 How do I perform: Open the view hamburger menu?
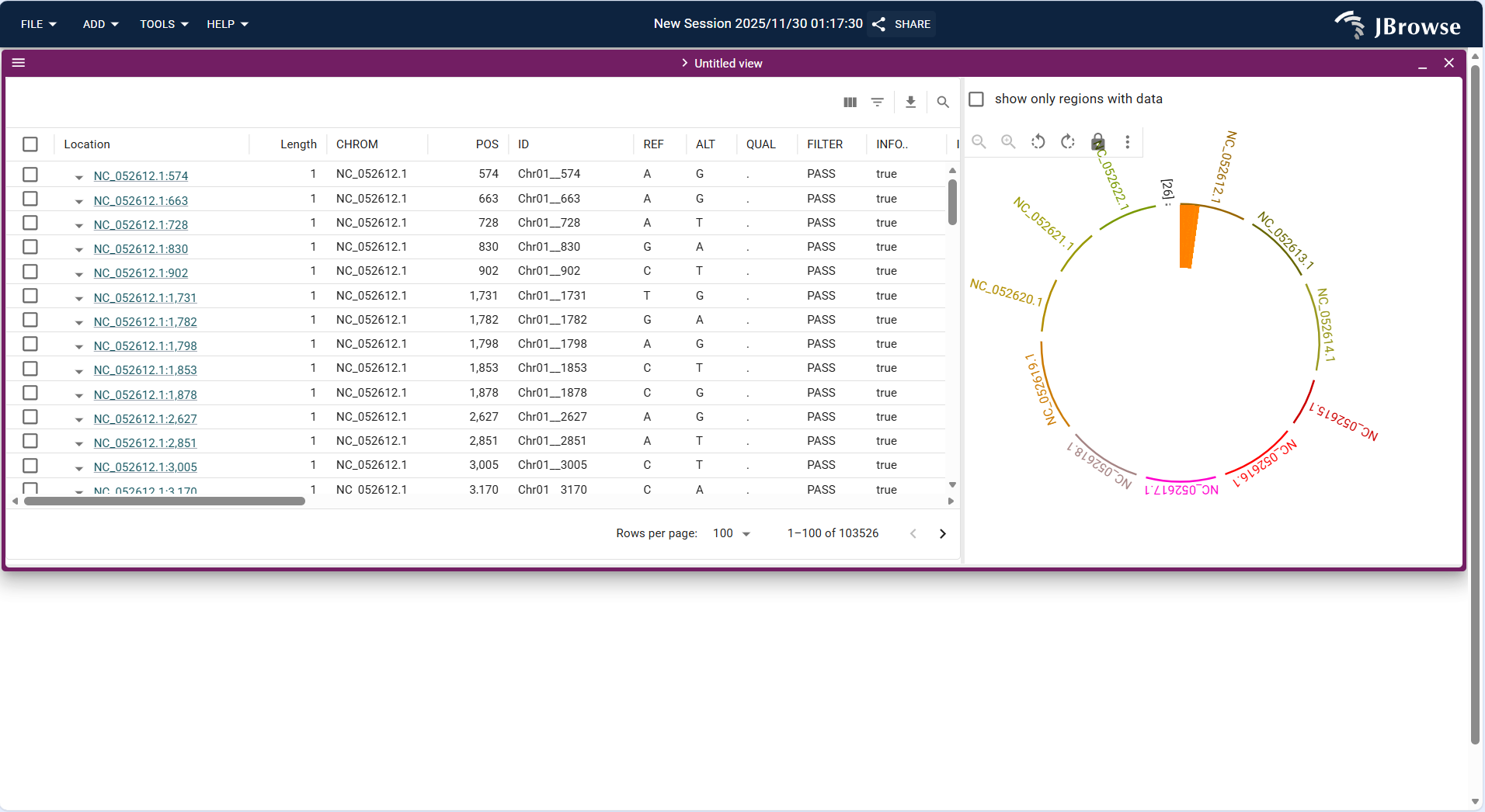(18, 62)
